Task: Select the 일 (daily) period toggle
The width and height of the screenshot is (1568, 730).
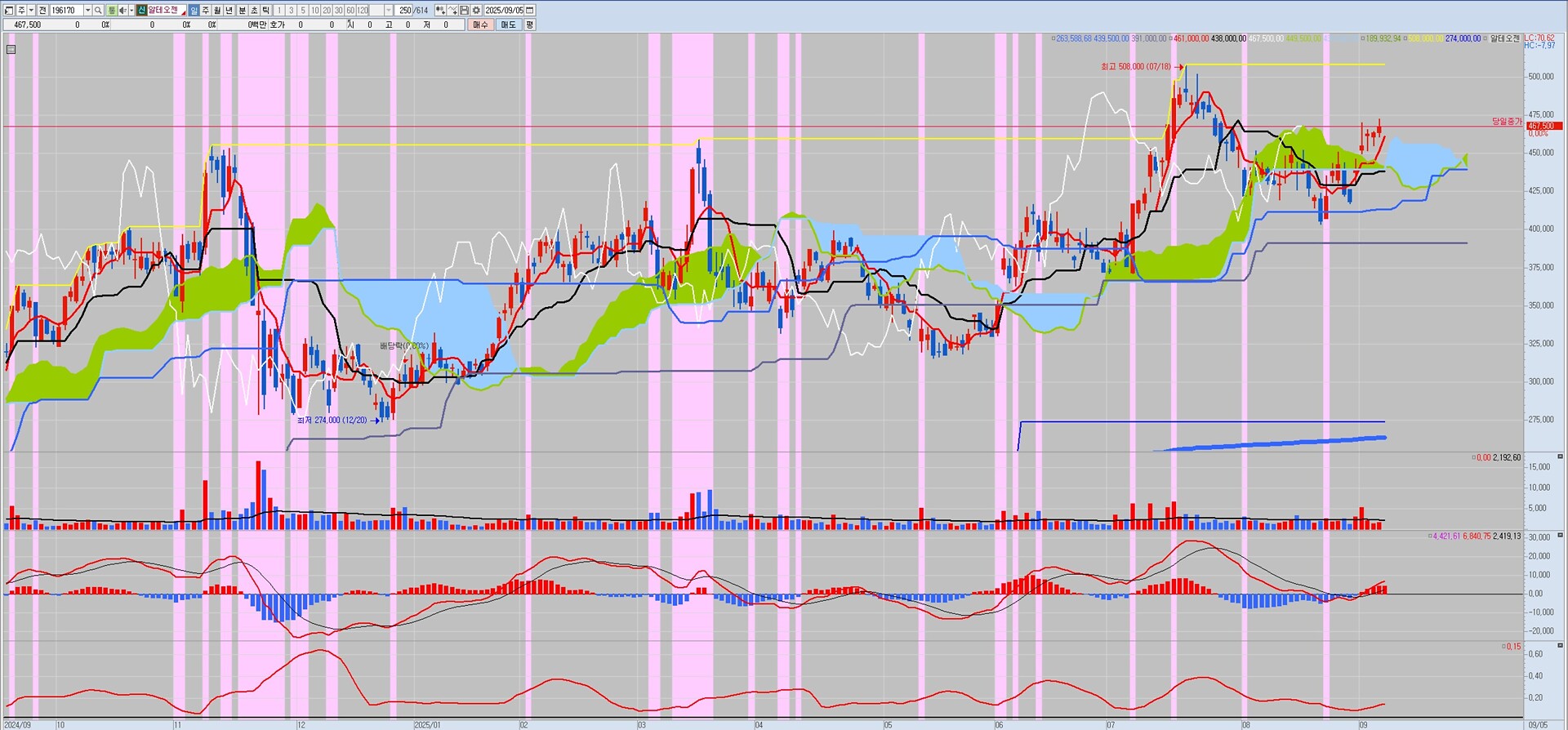Action: [194, 11]
